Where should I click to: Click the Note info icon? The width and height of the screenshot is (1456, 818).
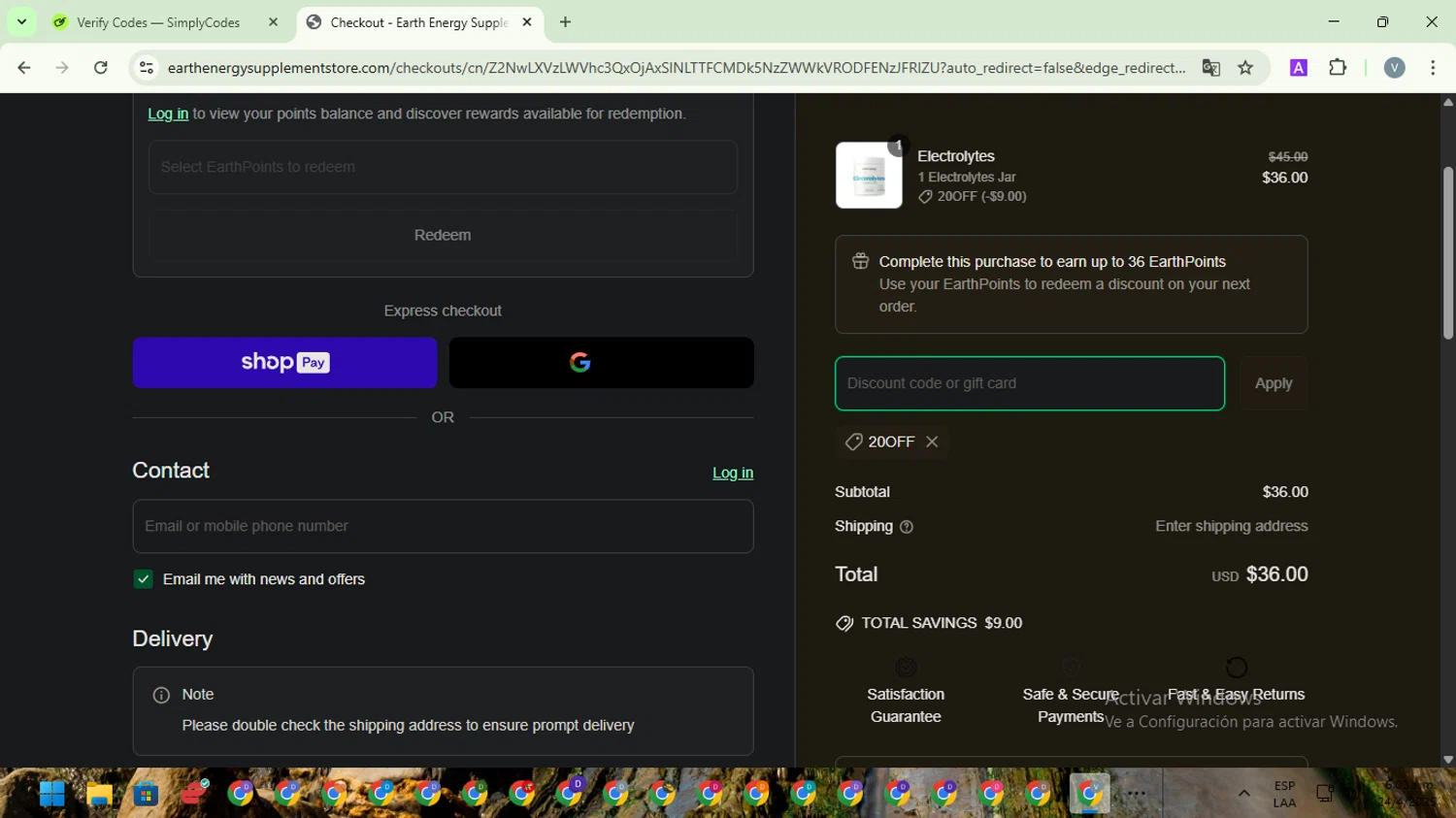coord(161,695)
